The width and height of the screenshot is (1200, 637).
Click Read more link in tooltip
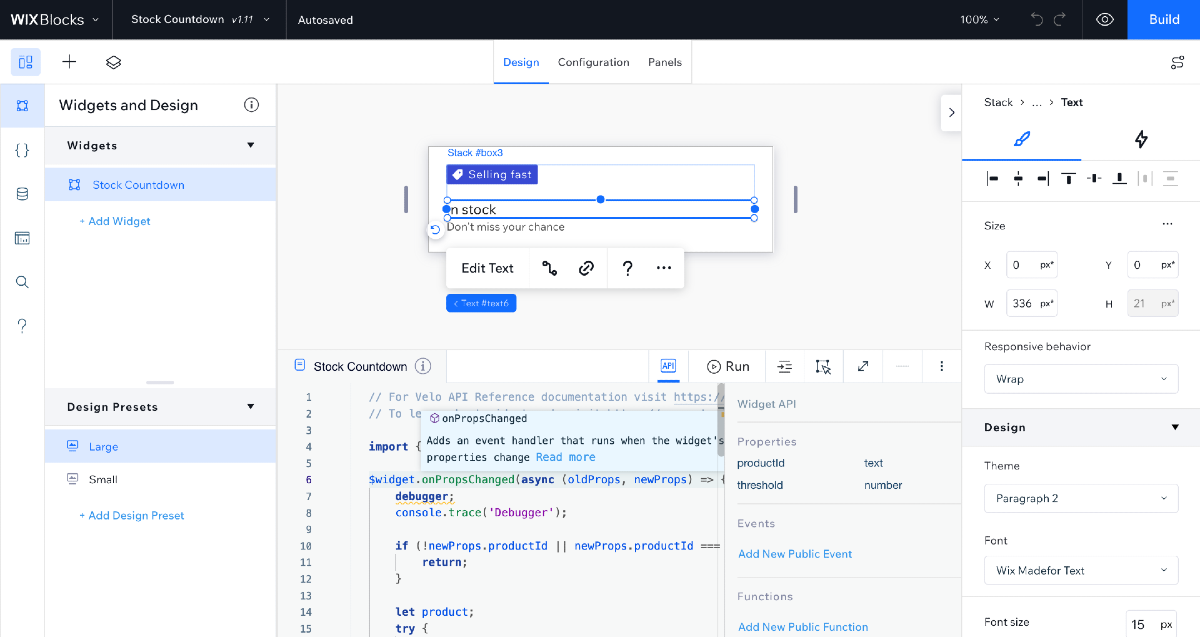[x=566, y=457]
